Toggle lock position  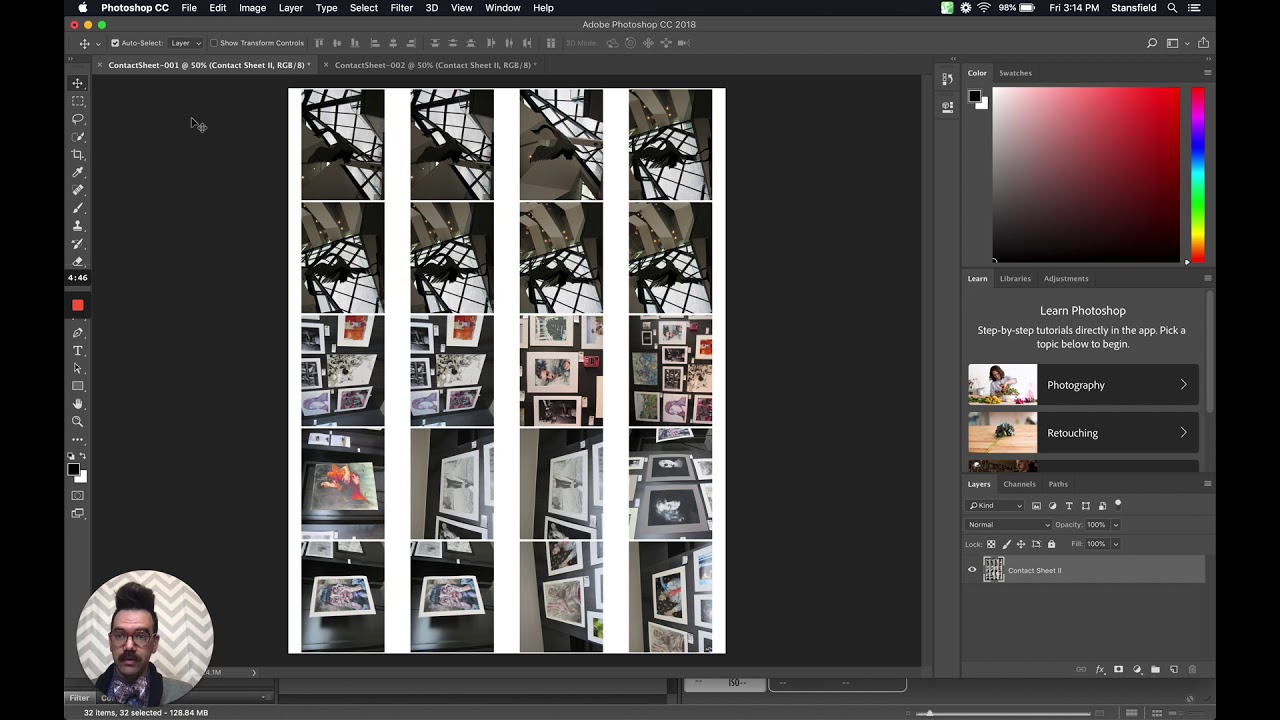(1021, 544)
